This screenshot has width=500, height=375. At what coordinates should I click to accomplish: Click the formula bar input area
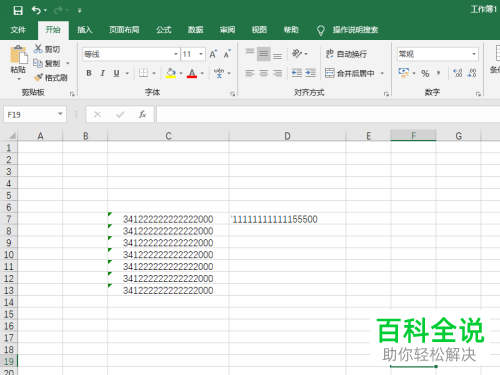pyautogui.click(x=328, y=114)
